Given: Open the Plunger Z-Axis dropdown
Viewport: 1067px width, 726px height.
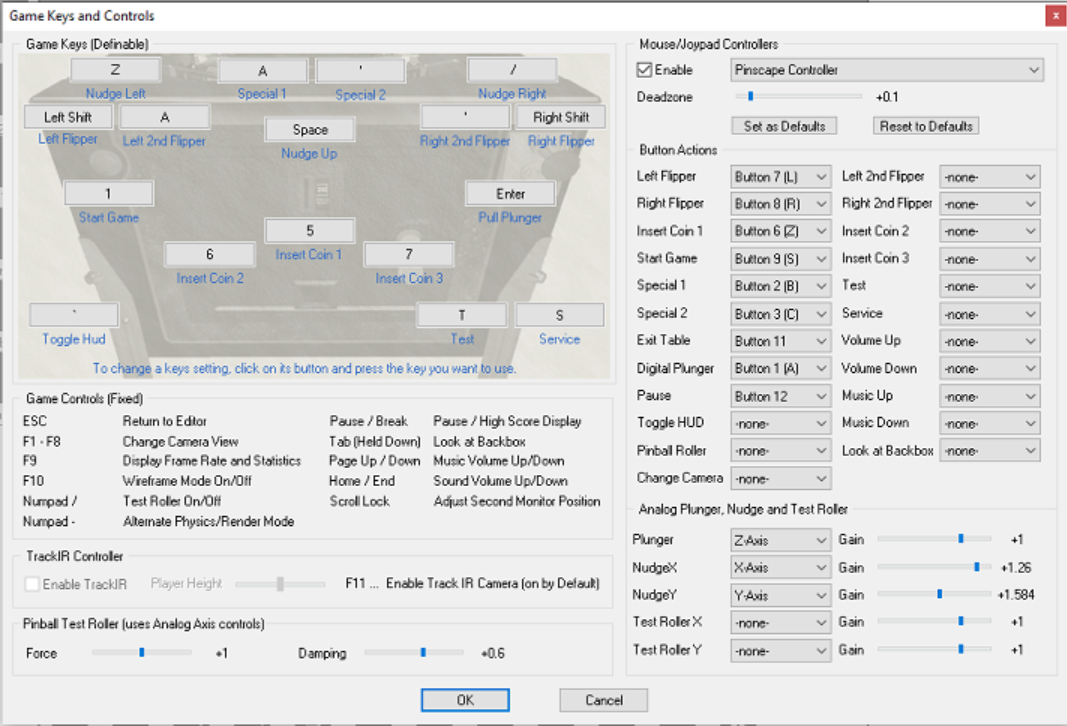Looking at the screenshot, I should [781, 540].
